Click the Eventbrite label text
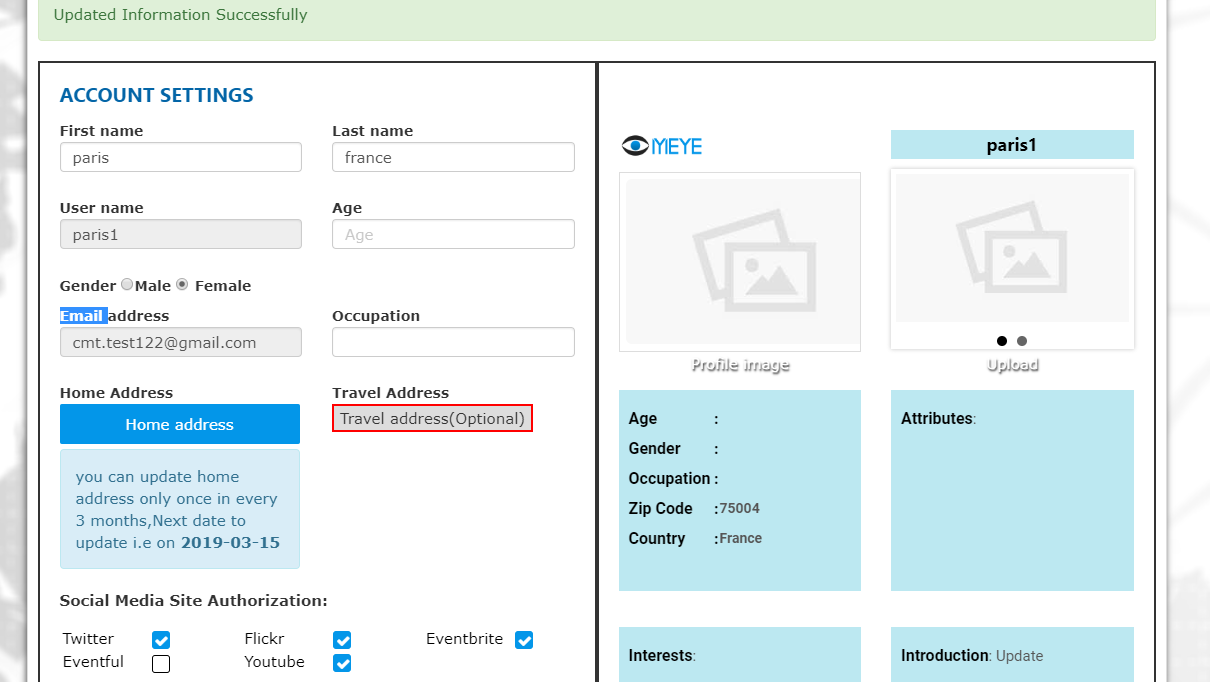This screenshot has height=682, width=1210. tap(464, 639)
